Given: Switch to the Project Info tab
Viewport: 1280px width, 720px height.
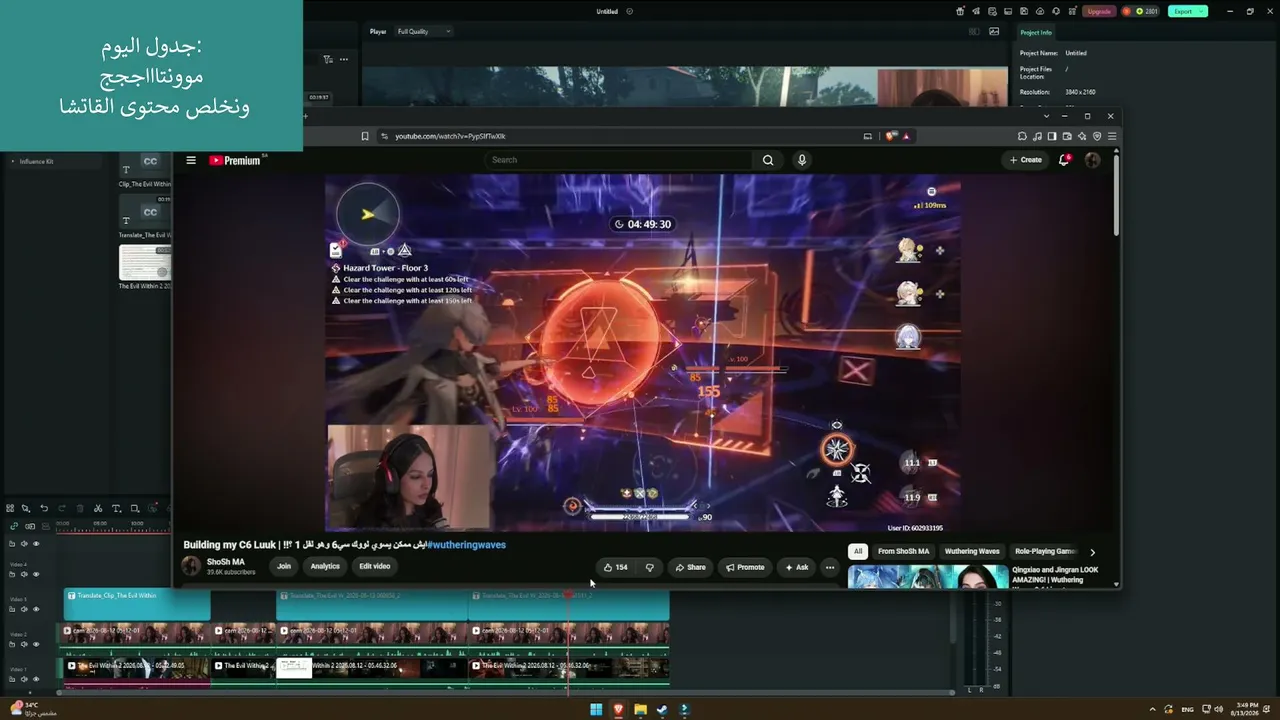Looking at the screenshot, I should tap(1035, 32).
